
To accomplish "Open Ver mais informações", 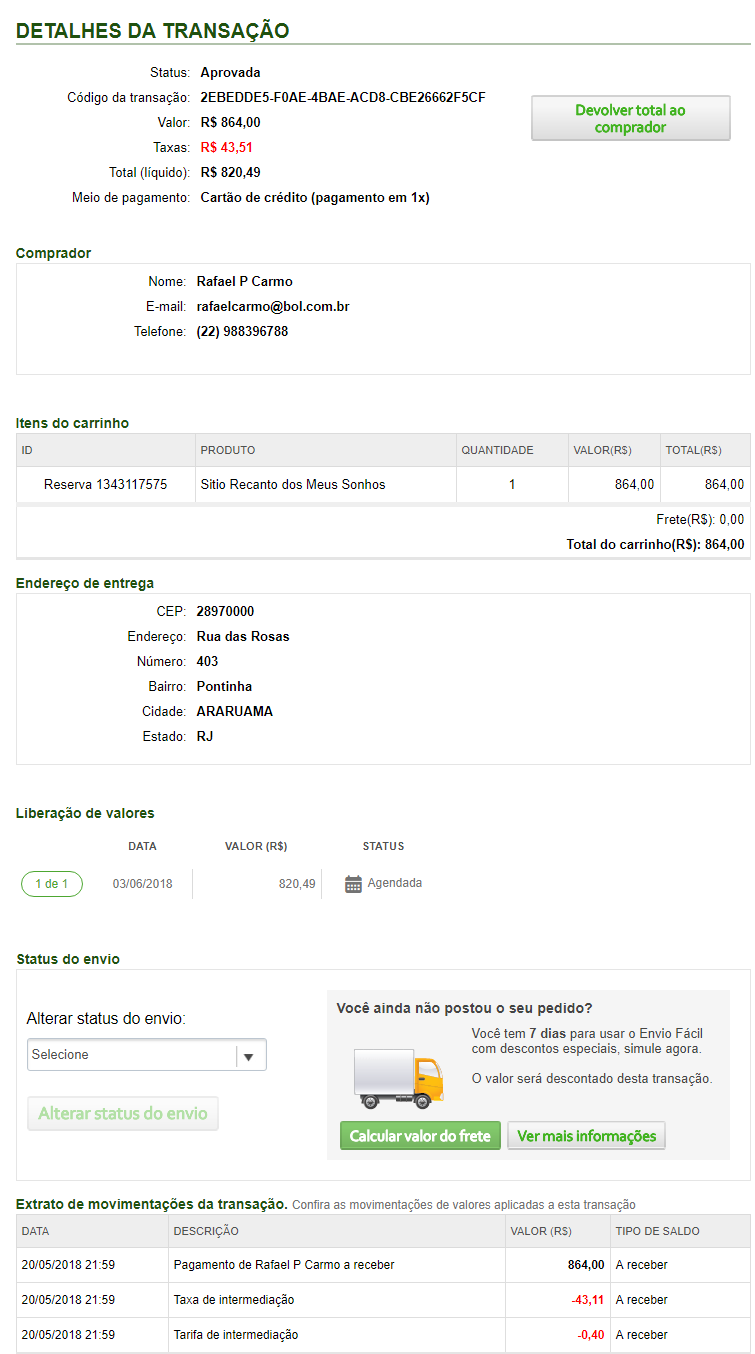I will [586, 1136].
